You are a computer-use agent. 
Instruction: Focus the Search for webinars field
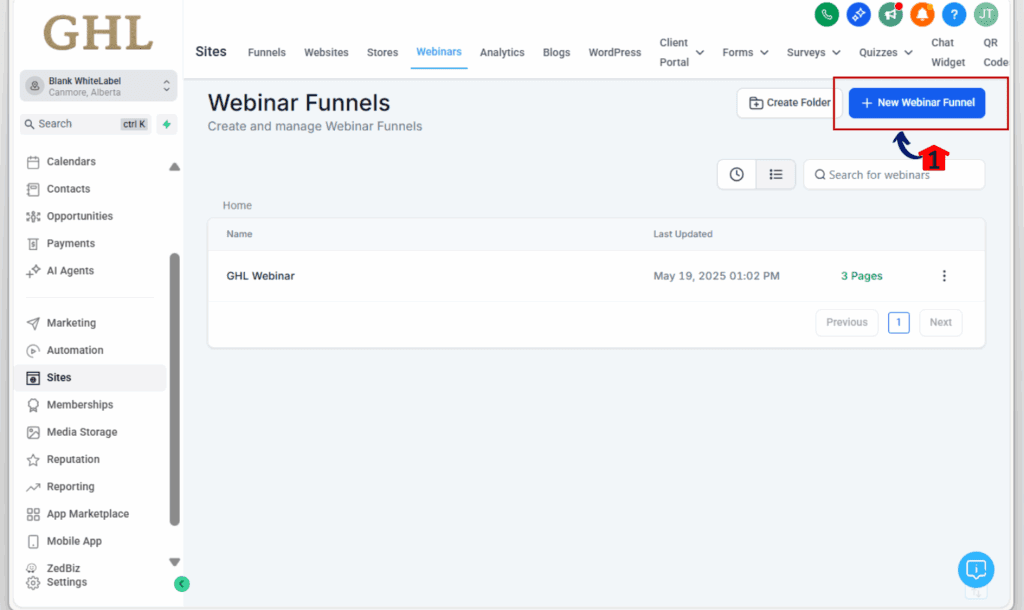[894, 175]
